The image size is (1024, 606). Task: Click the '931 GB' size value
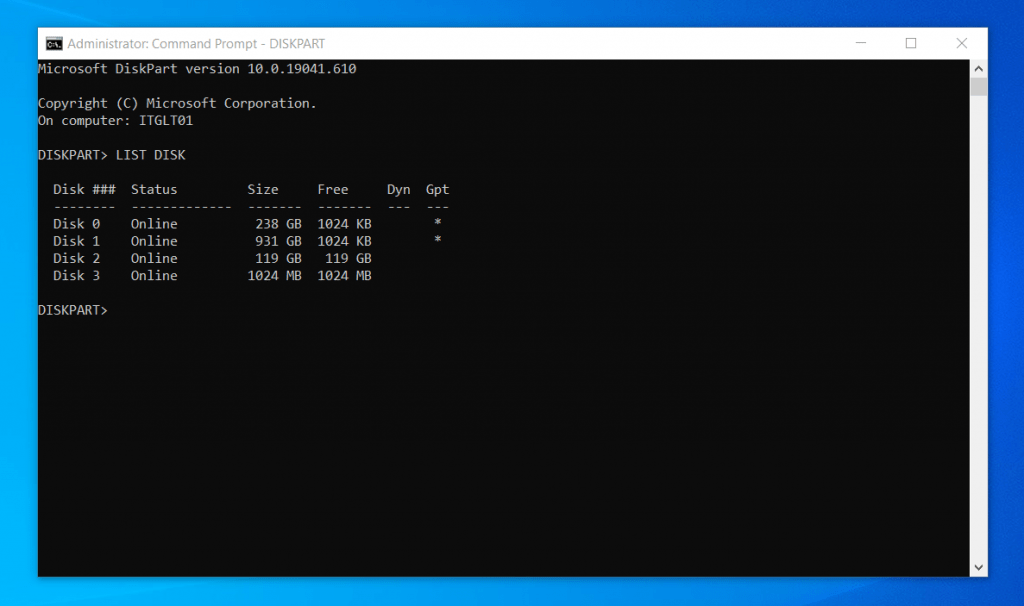pyautogui.click(x=278, y=241)
